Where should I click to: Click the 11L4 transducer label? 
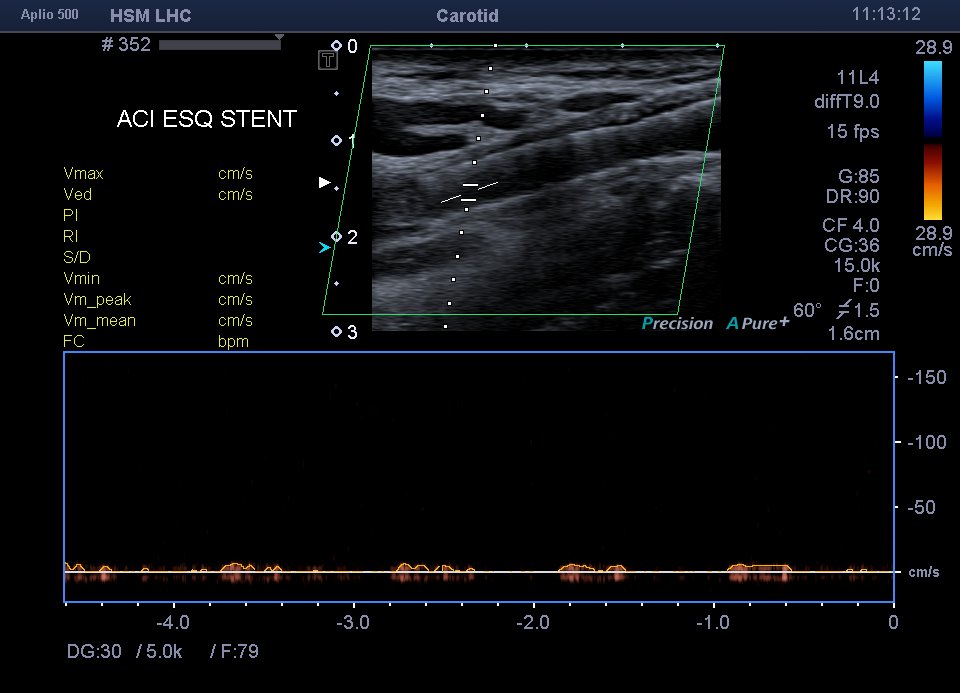[x=858, y=78]
